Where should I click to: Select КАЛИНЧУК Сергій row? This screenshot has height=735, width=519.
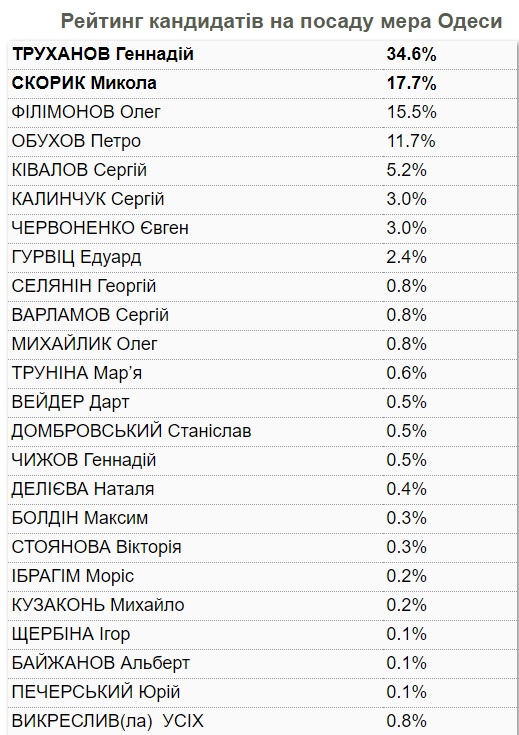263,199
